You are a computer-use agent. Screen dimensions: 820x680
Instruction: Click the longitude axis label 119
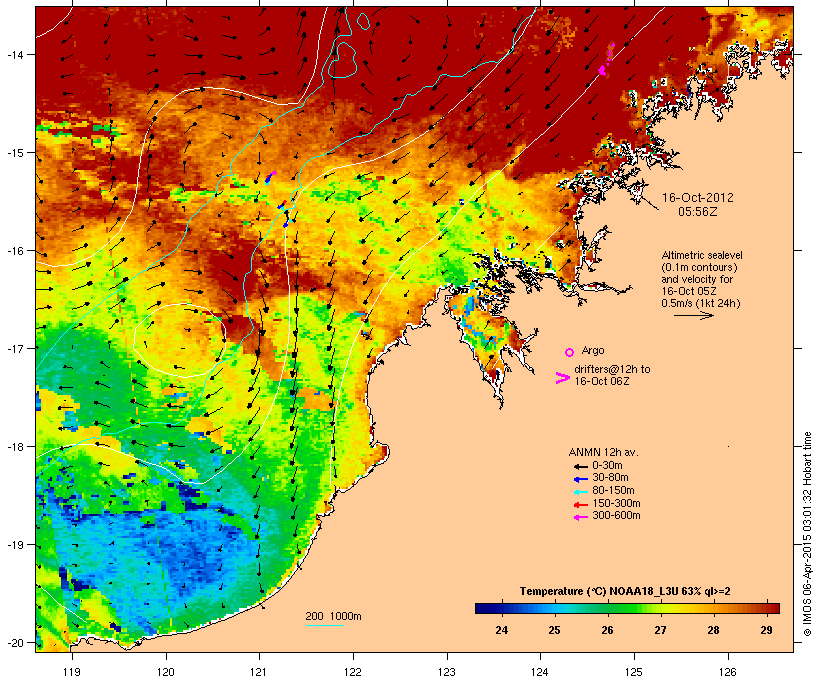coord(72,672)
